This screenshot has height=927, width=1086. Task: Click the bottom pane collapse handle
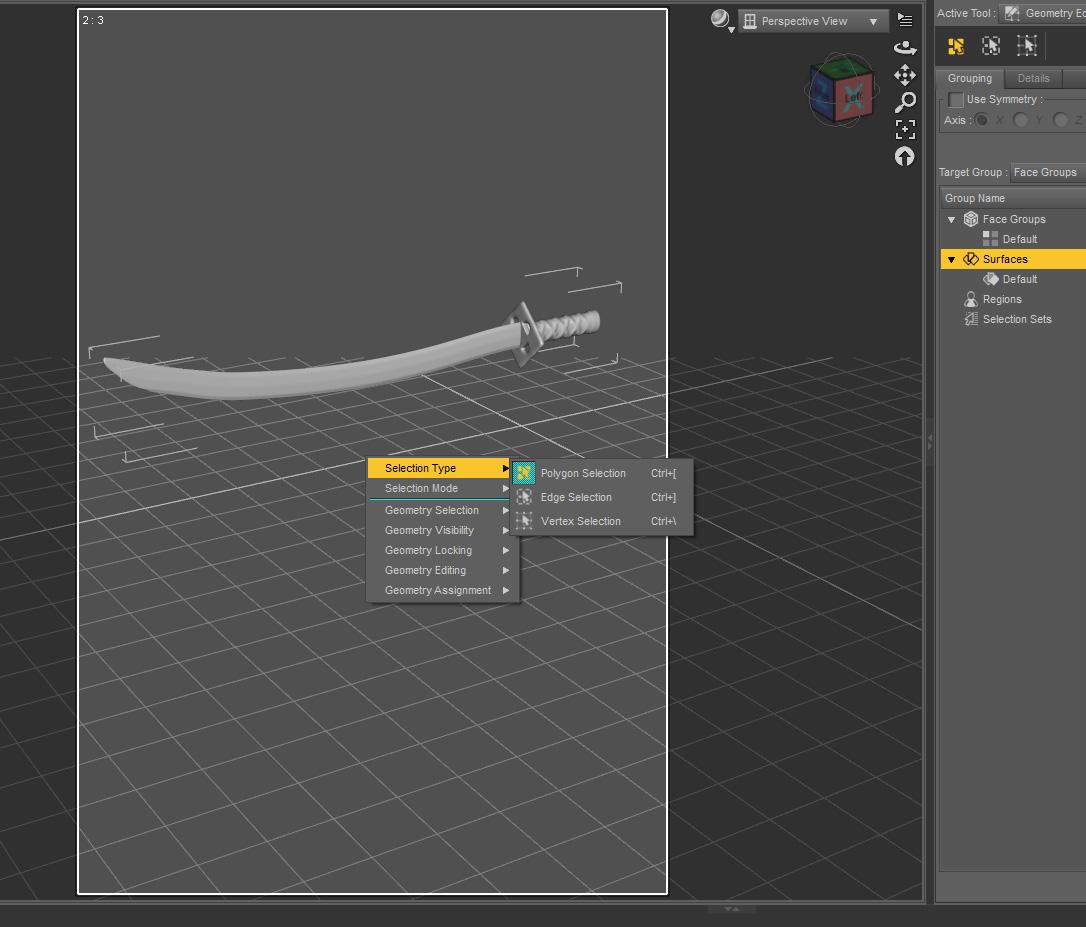tap(731, 908)
